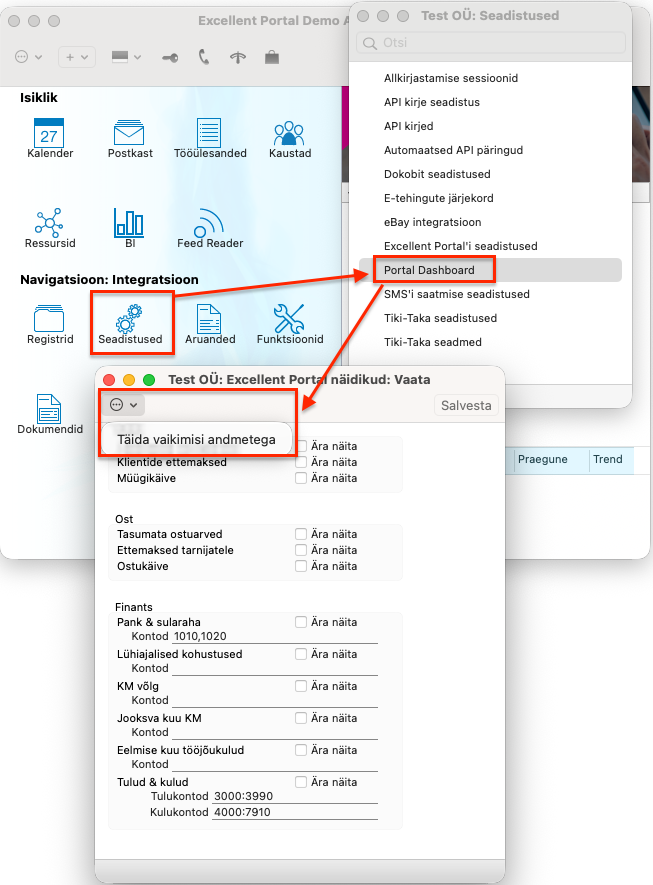Open the Funktsioonid tools icon
The height and width of the screenshot is (885, 653).
click(289, 320)
